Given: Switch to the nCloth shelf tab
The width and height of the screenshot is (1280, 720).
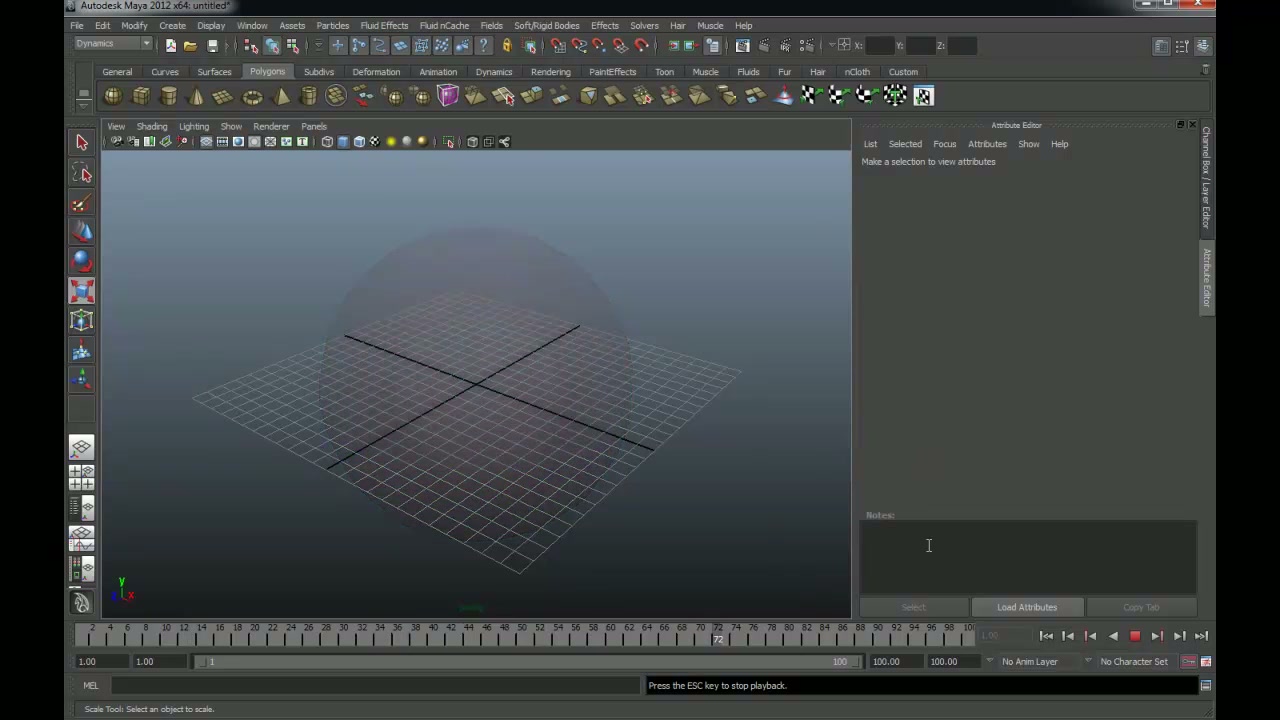Looking at the screenshot, I should click(x=857, y=72).
